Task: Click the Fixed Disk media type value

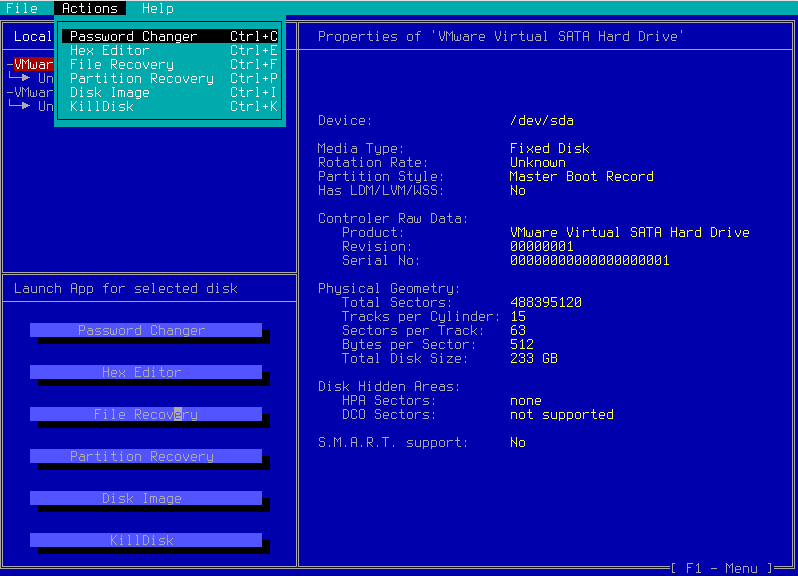Action: pos(550,149)
